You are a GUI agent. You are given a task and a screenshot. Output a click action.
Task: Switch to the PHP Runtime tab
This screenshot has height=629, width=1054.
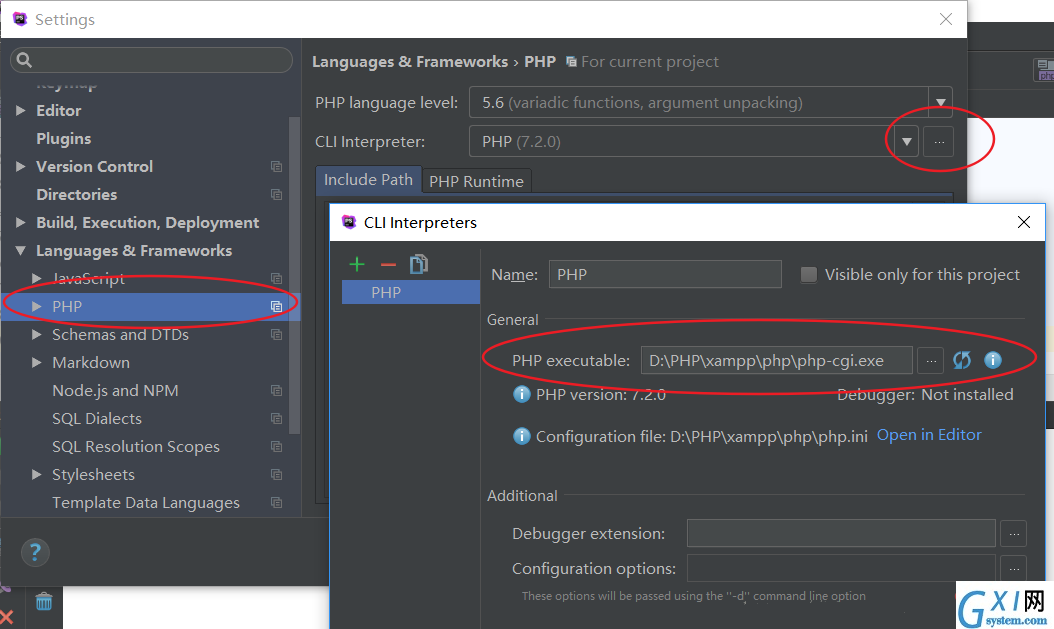[477, 181]
